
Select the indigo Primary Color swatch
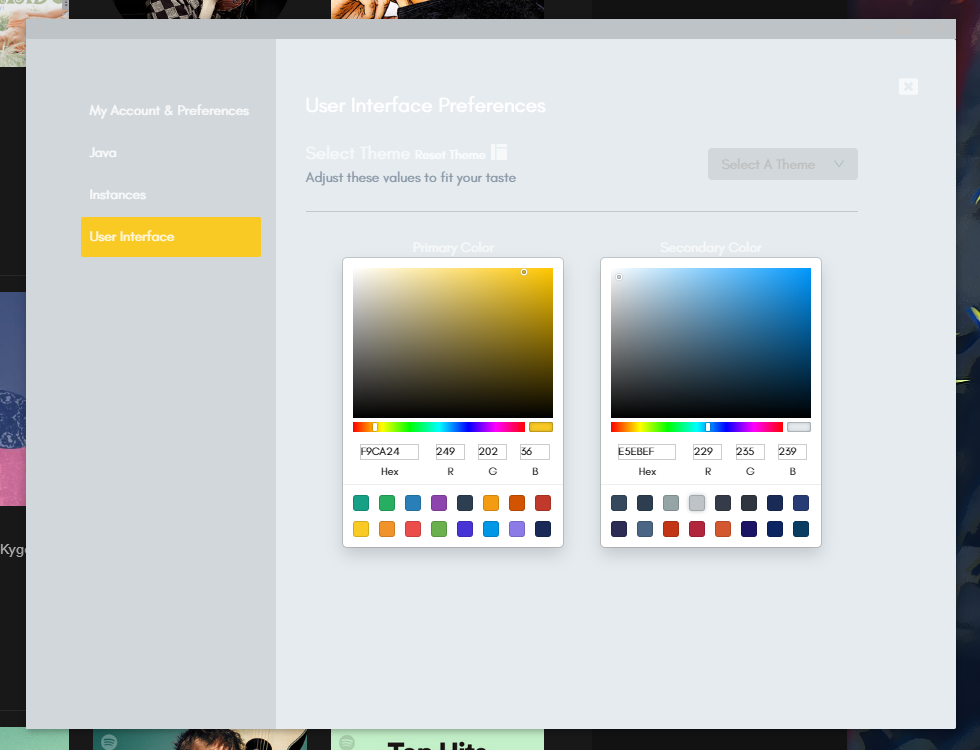(465, 529)
